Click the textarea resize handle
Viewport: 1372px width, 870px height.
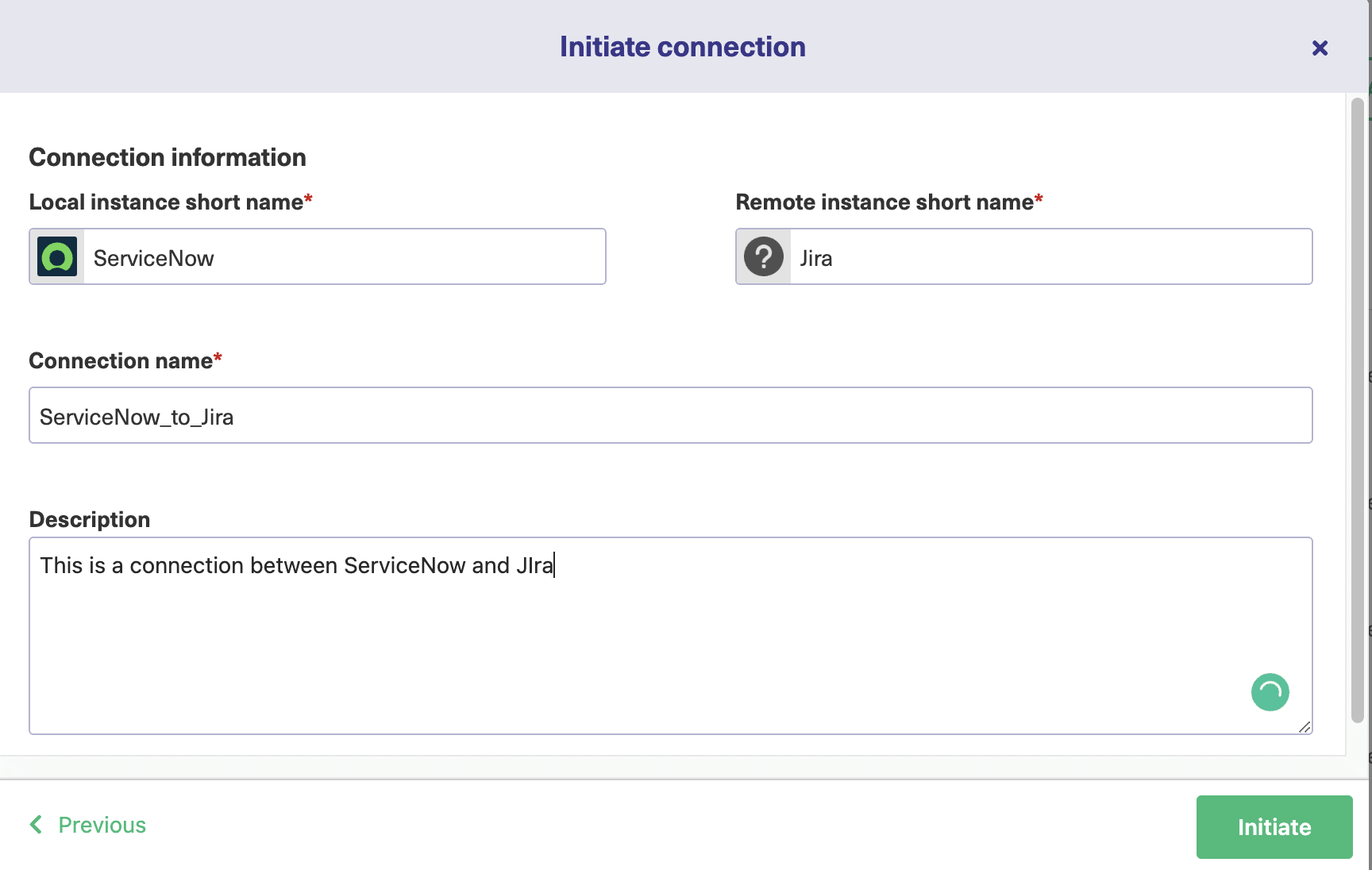(1306, 726)
